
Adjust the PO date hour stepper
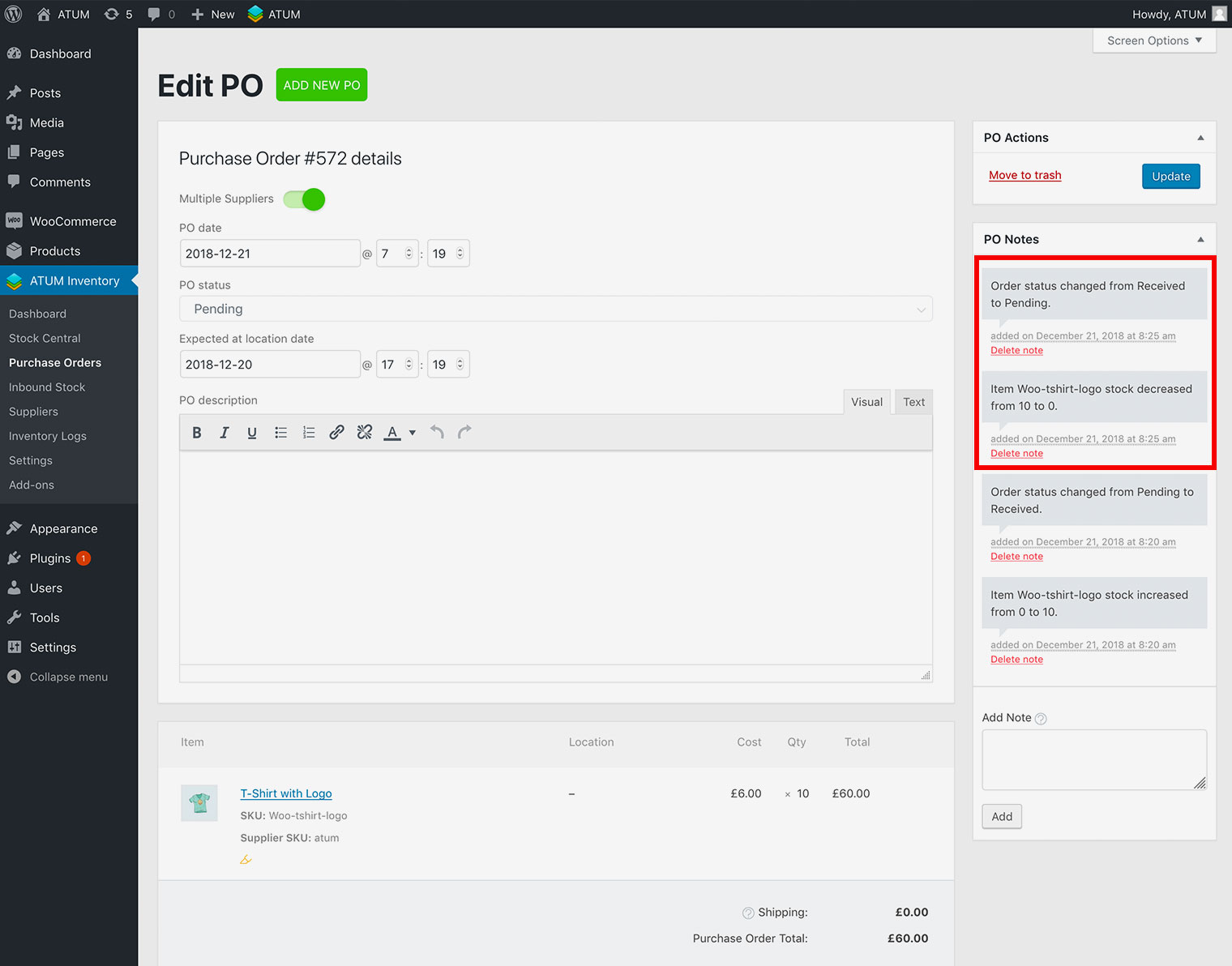point(409,254)
